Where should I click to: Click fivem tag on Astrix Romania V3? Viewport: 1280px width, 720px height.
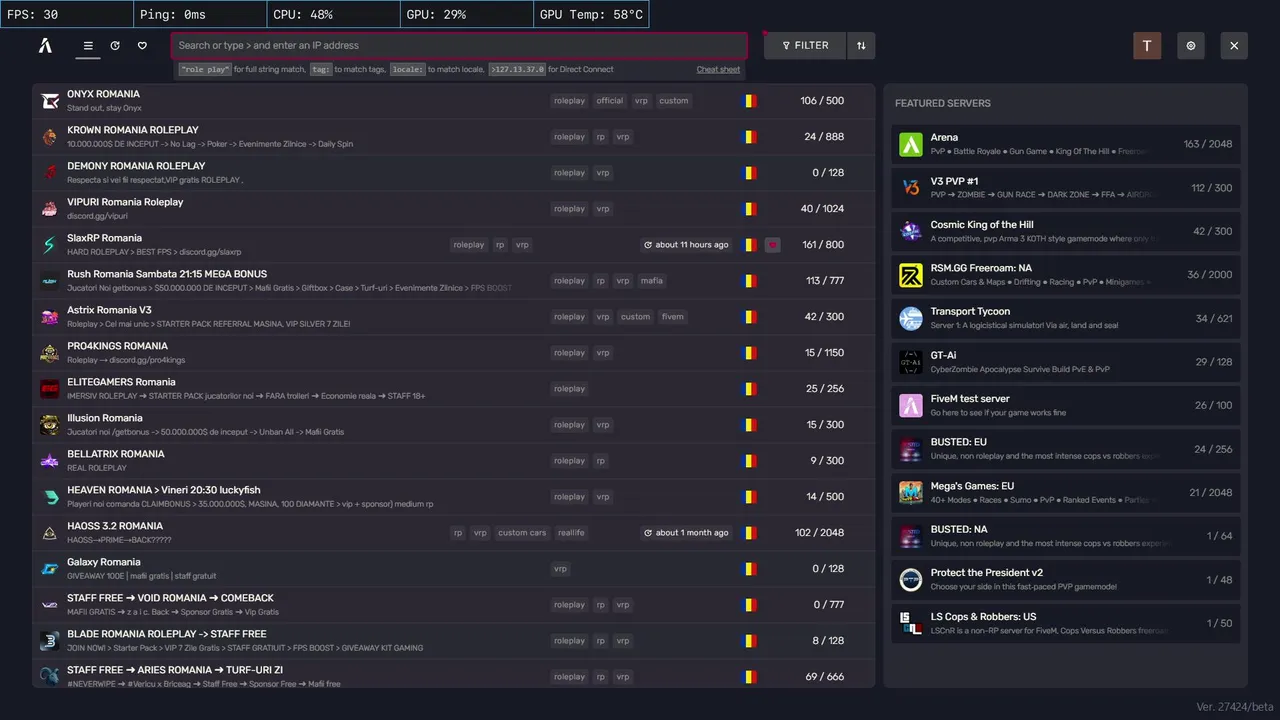673,317
